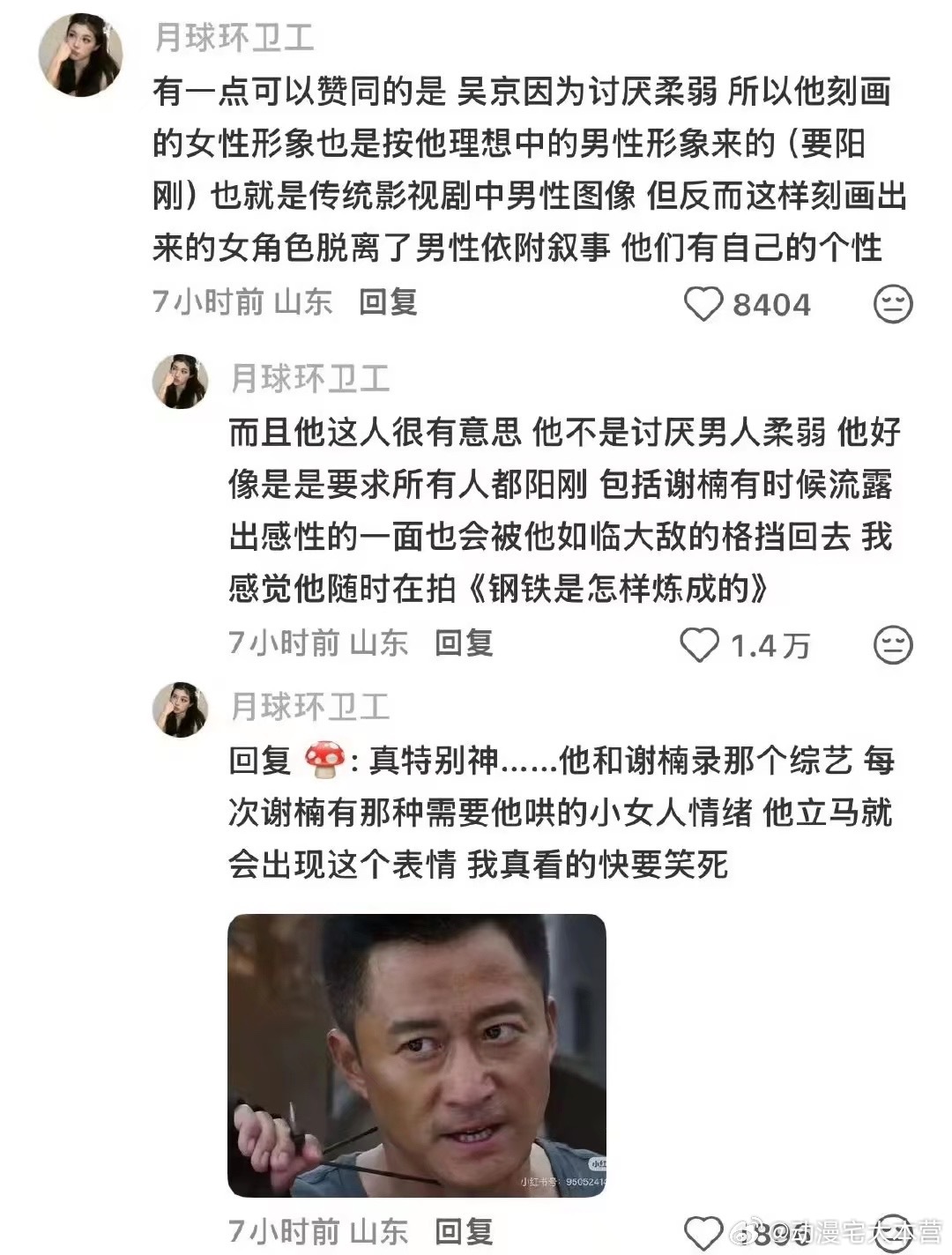Viewport: 952px width, 1255px height.
Task: Open username 月球环卫工 on the second comment
Action: point(310,379)
